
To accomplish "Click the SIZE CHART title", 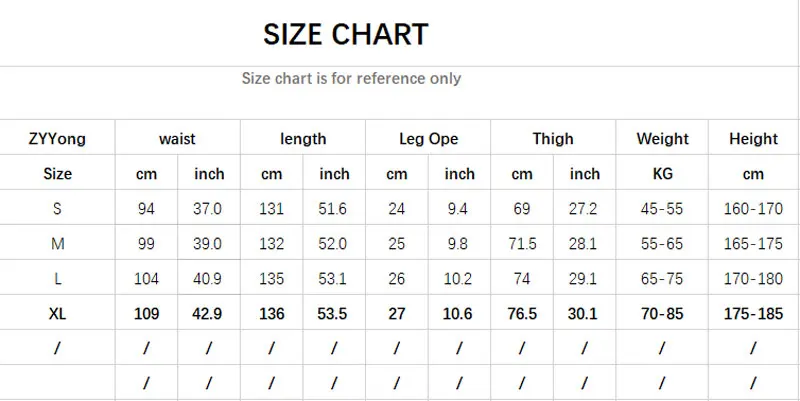I will pos(345,35).
